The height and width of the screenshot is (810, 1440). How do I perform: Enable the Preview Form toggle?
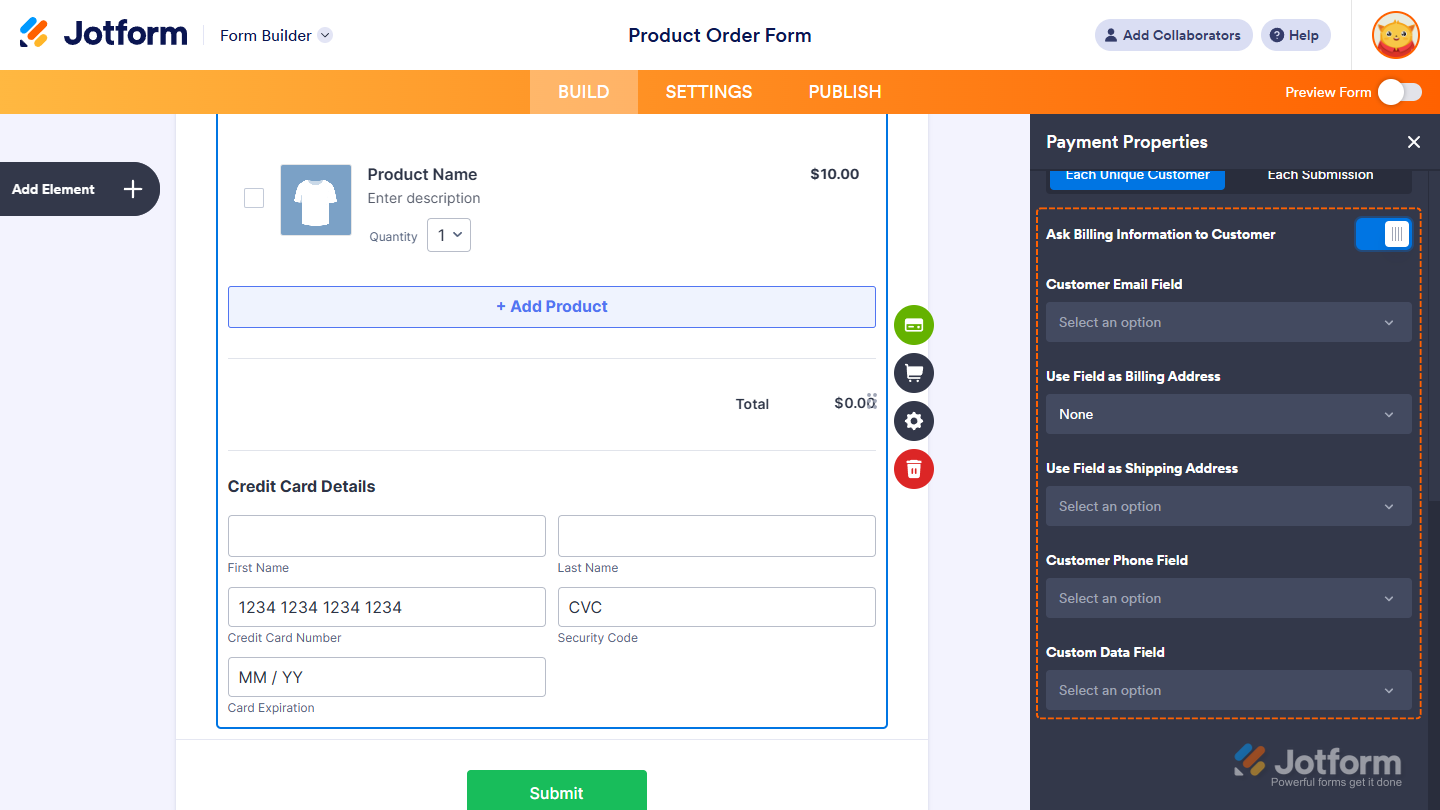pos(1399,91)
